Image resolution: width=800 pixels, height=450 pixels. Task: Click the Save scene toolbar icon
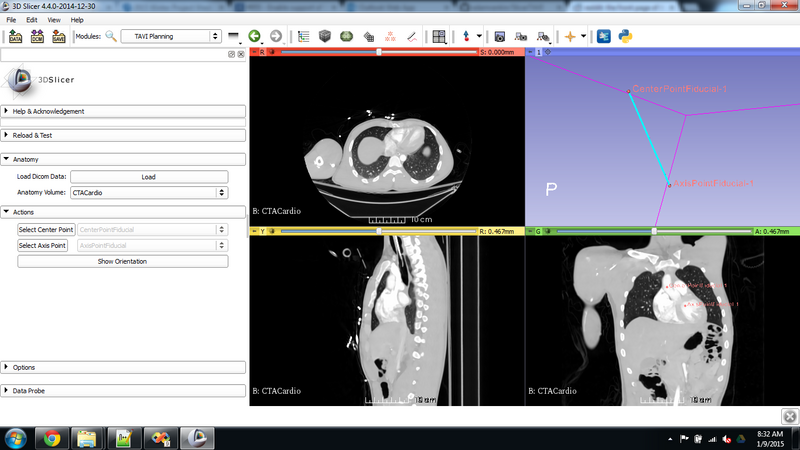59,36
